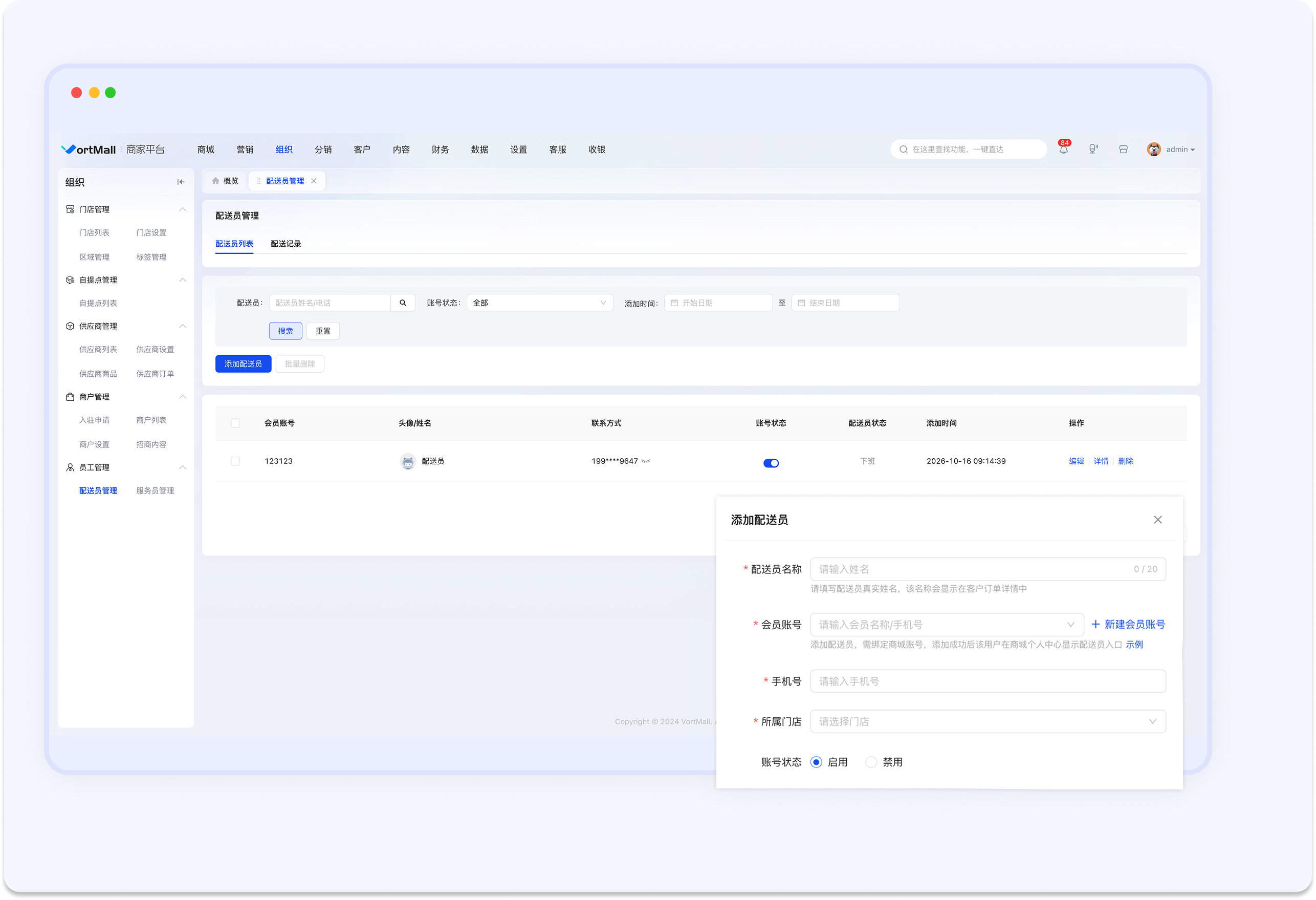The height and width of the screenshot is (900, 1316).
Task: Click the VortMall logo
Action: (89, 149)
